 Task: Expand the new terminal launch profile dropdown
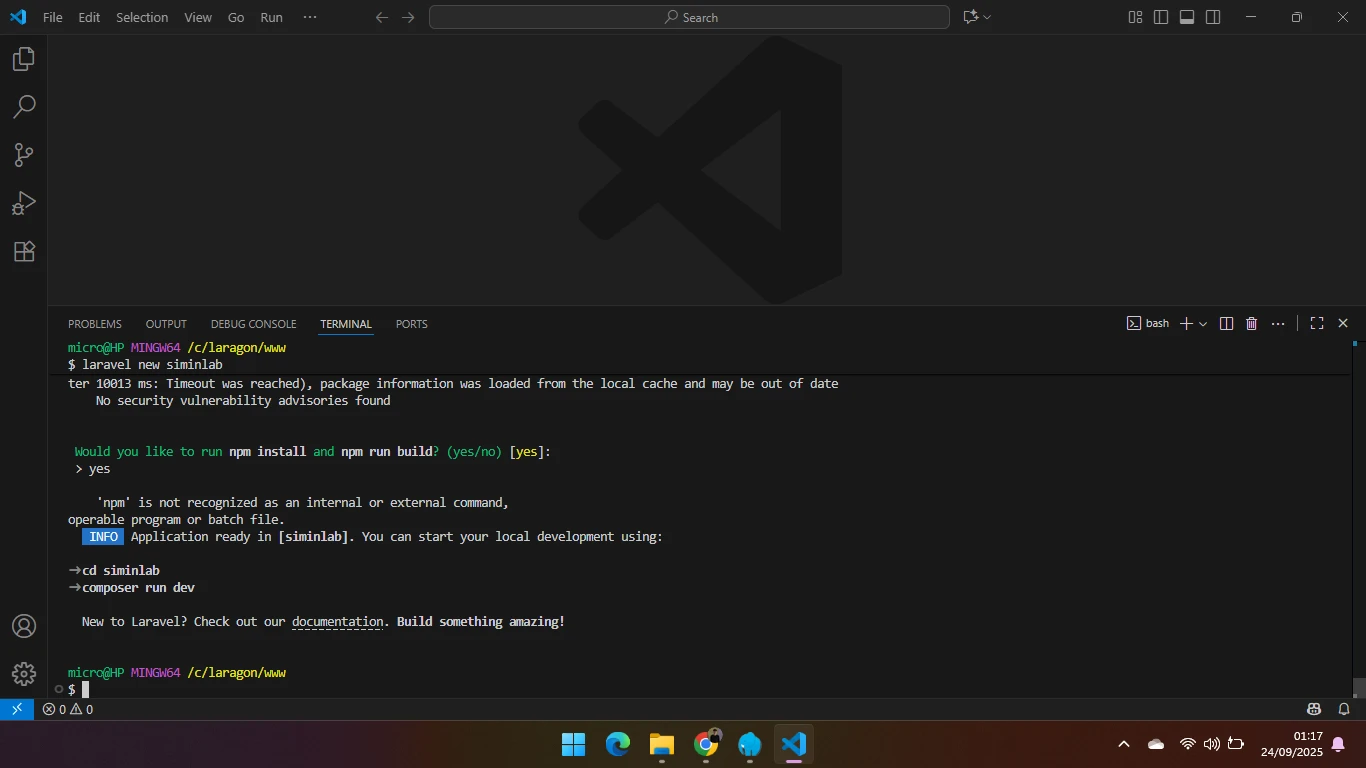[1203, 324]
